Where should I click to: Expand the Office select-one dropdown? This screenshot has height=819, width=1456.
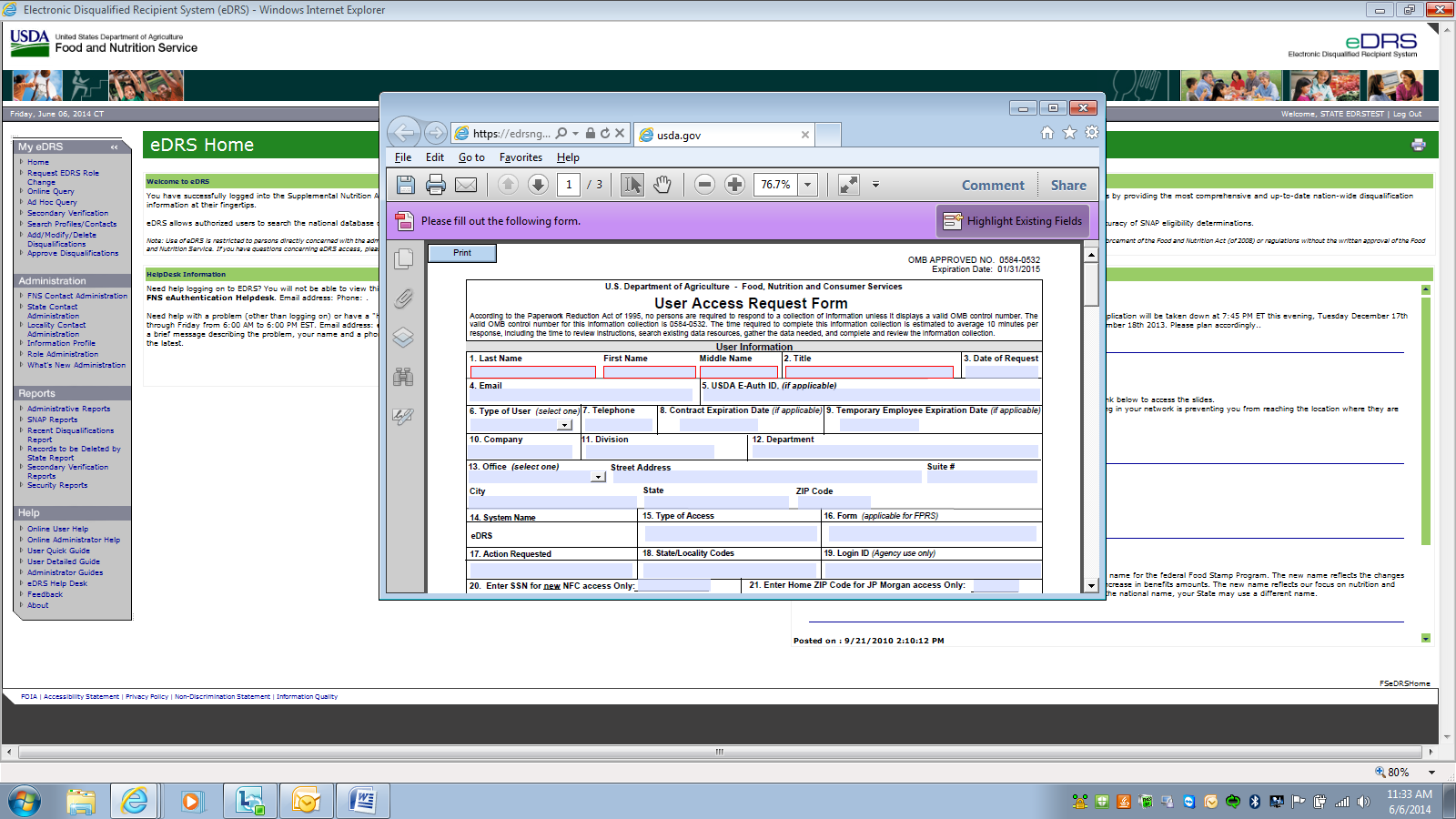[x=598, y=477]
